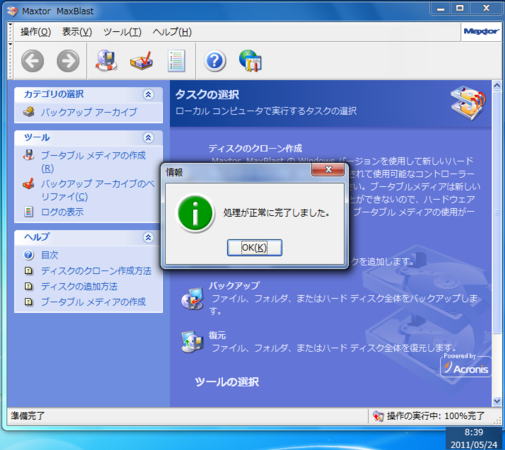This screenshot has width=505, height=450.
Task: Open the ログの表示 link
Action: [x=62, y=212]
